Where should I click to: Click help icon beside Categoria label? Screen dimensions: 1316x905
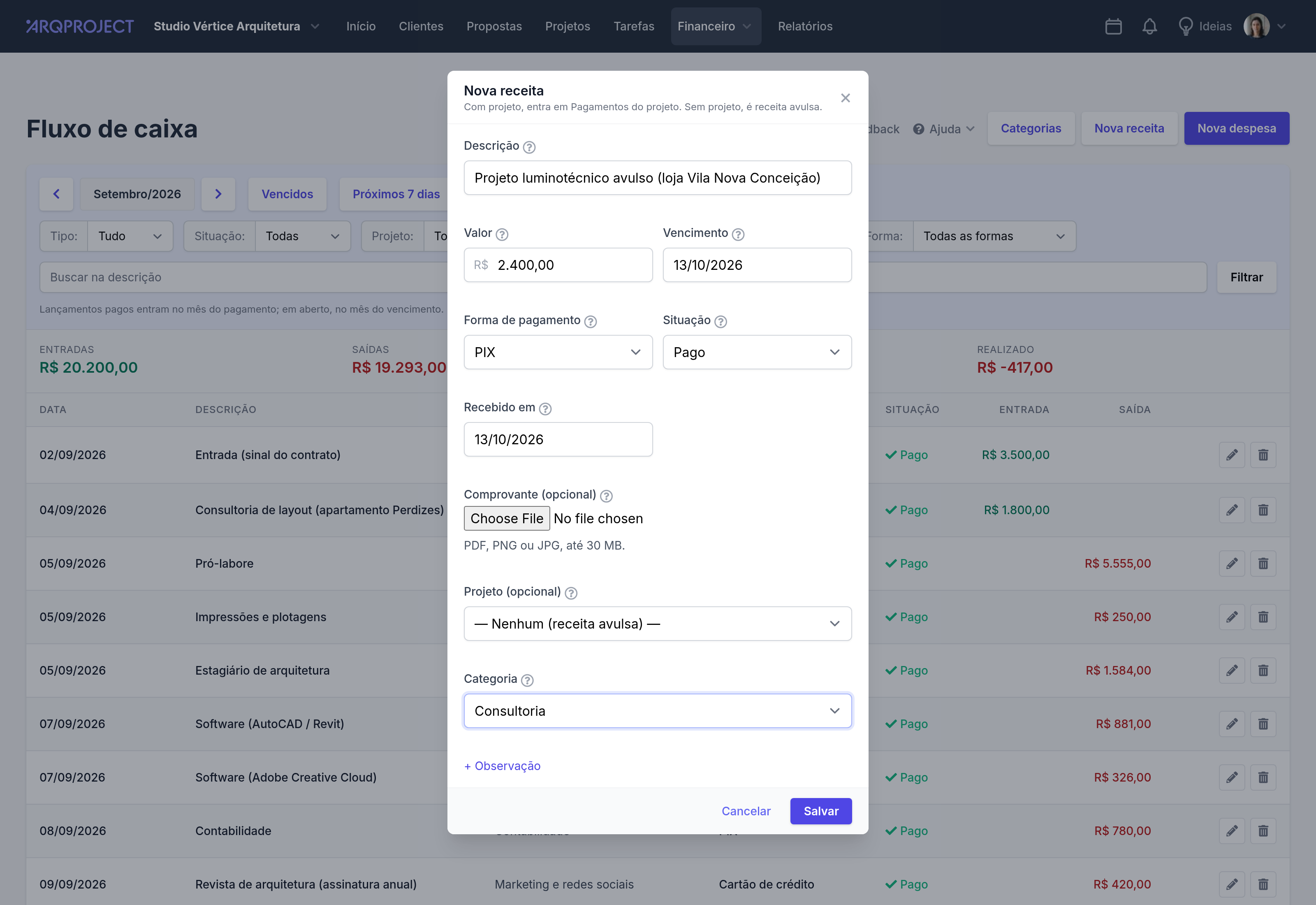pos(527,680)
